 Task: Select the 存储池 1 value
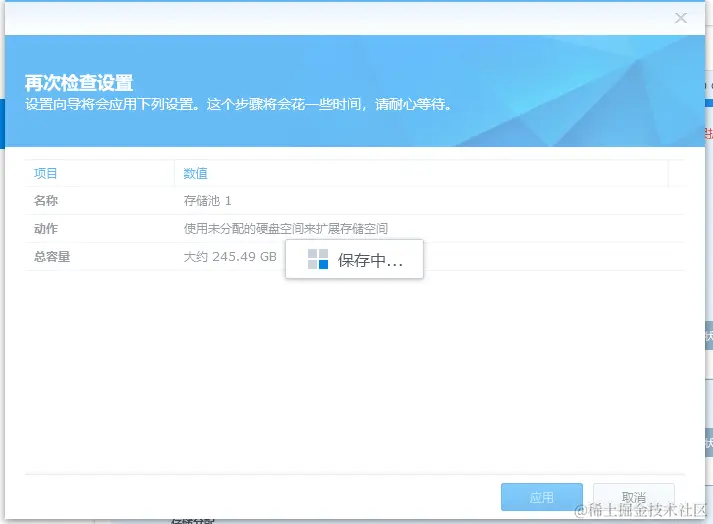pos(207,201)
